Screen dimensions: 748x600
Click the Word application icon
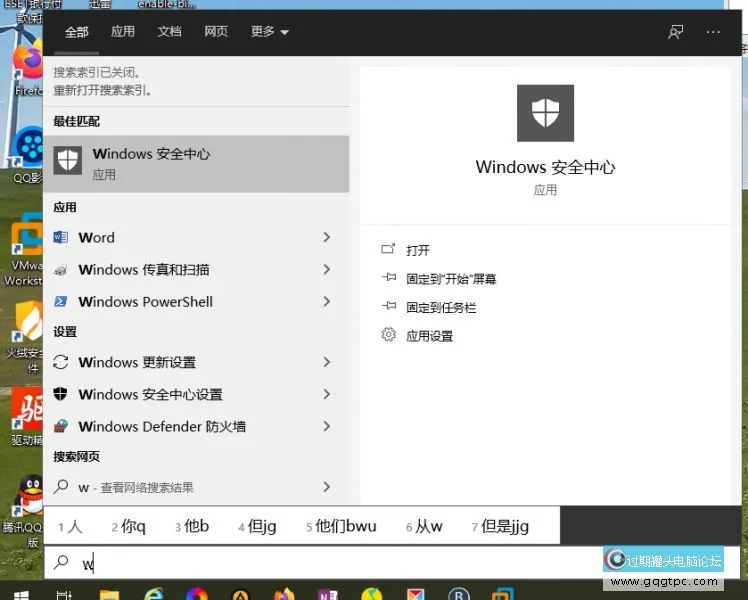click(x=61, y=237)
